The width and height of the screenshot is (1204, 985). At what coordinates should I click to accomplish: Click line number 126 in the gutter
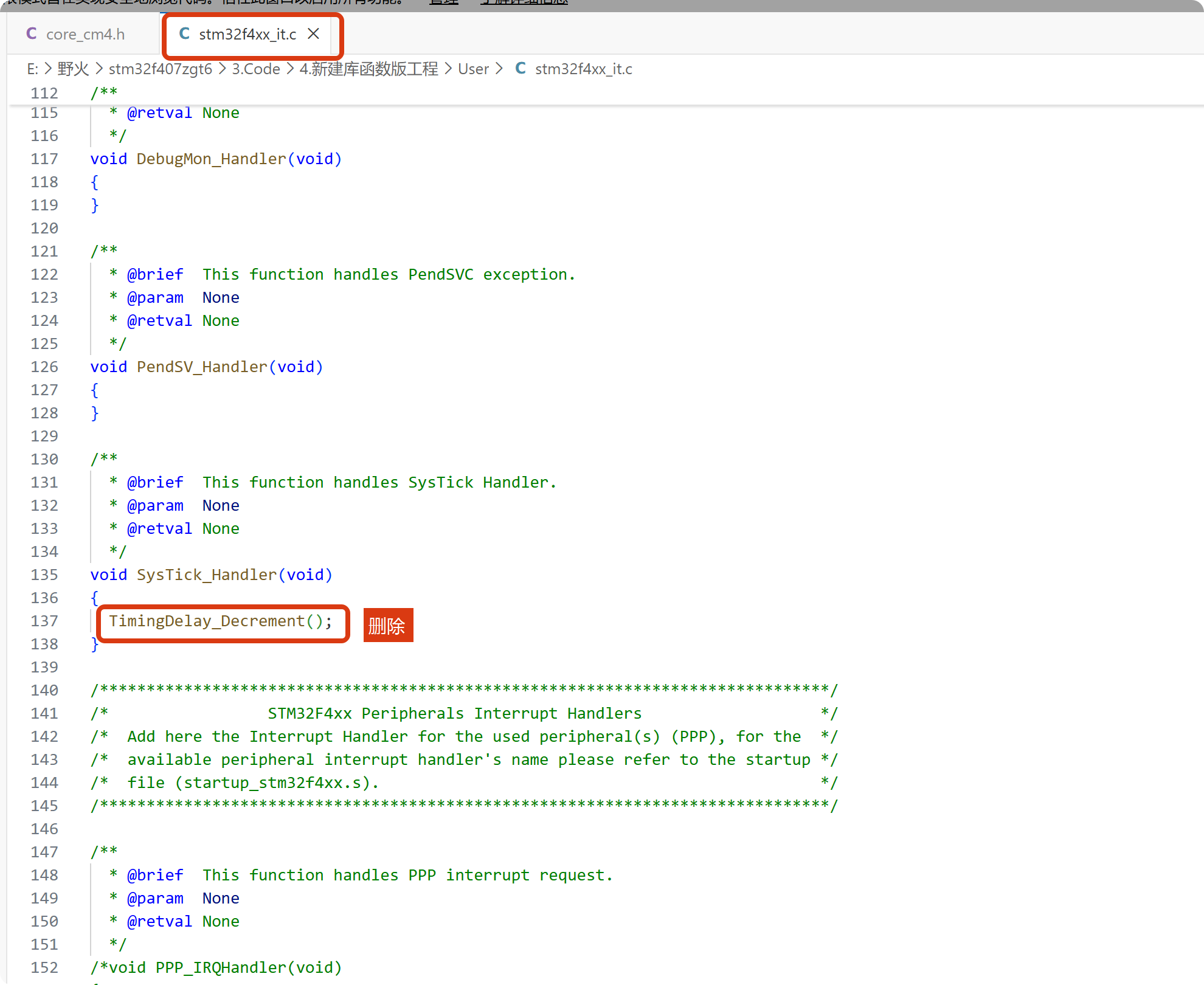[x=44, y=367]
